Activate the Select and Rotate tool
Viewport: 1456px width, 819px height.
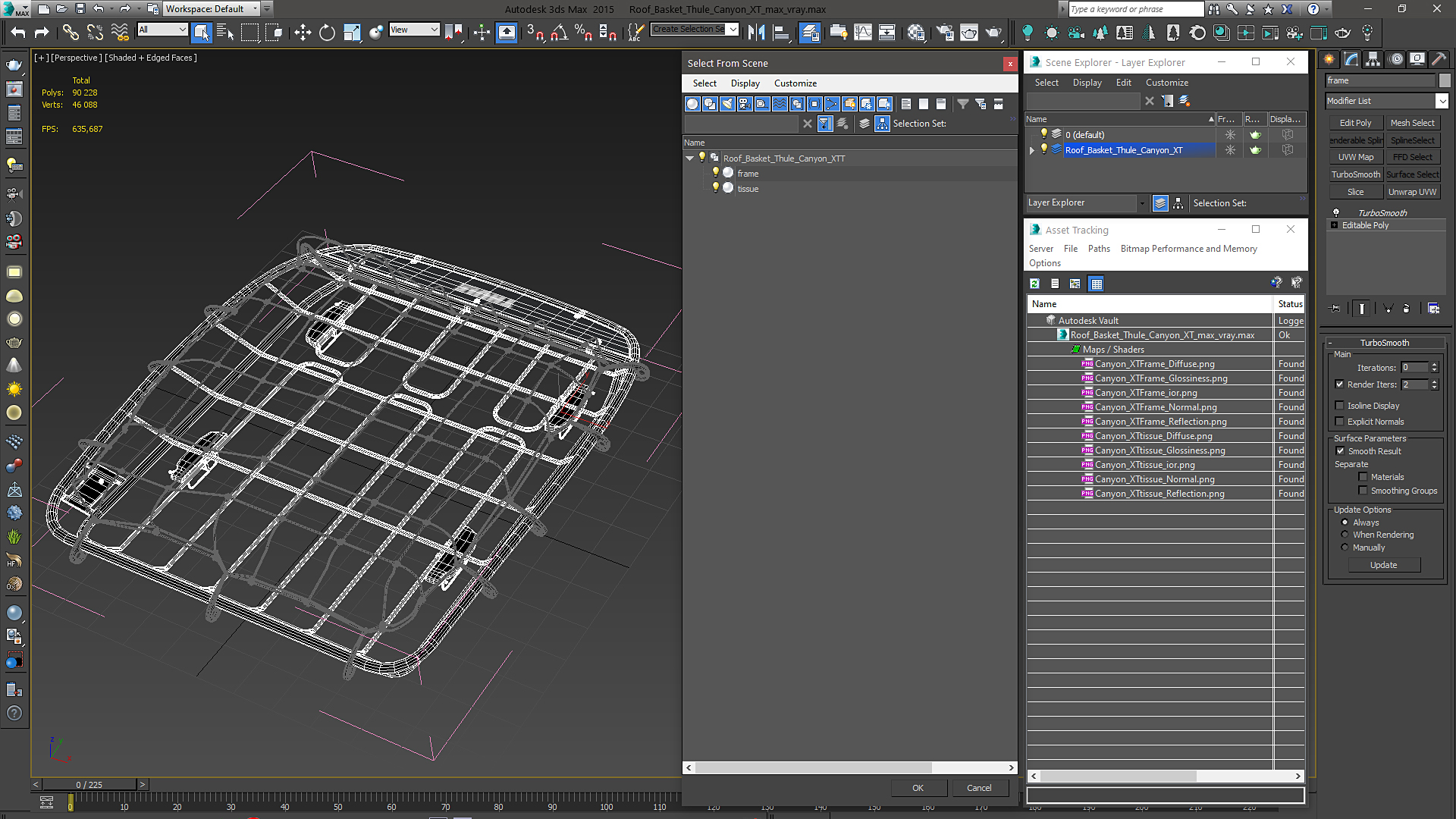[x=327, y=33]
